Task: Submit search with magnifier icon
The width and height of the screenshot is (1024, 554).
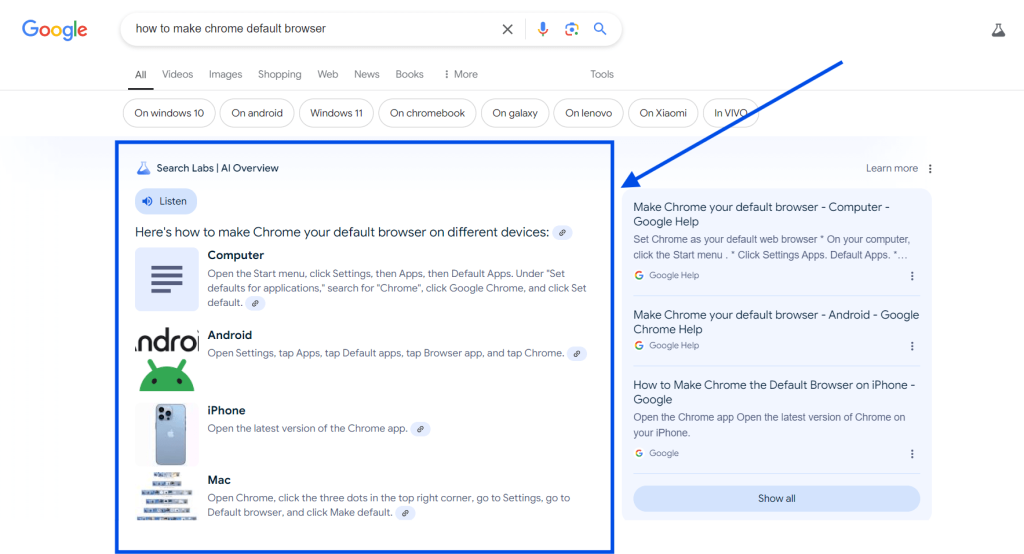Action: click(600, 29)
